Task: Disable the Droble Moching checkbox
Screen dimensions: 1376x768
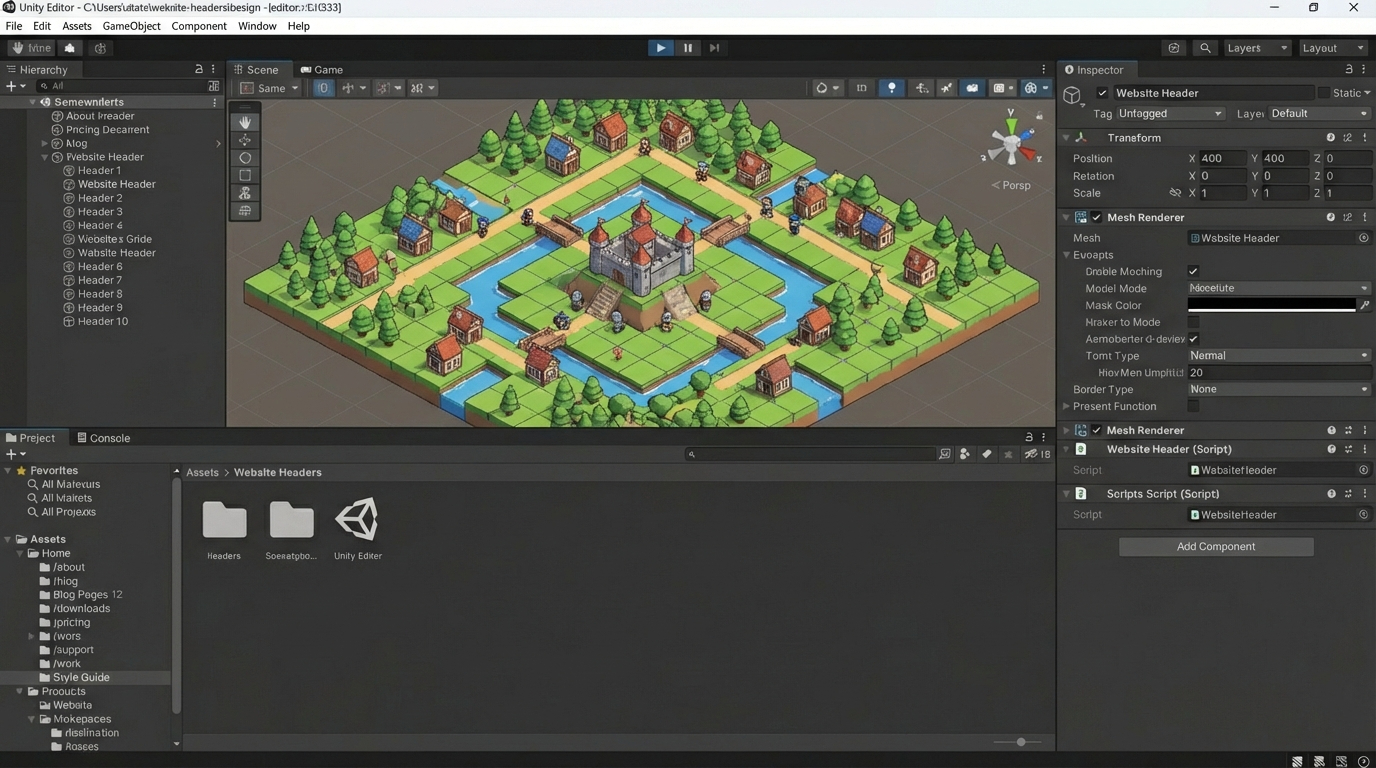Action: click(x=1193, y=271)
